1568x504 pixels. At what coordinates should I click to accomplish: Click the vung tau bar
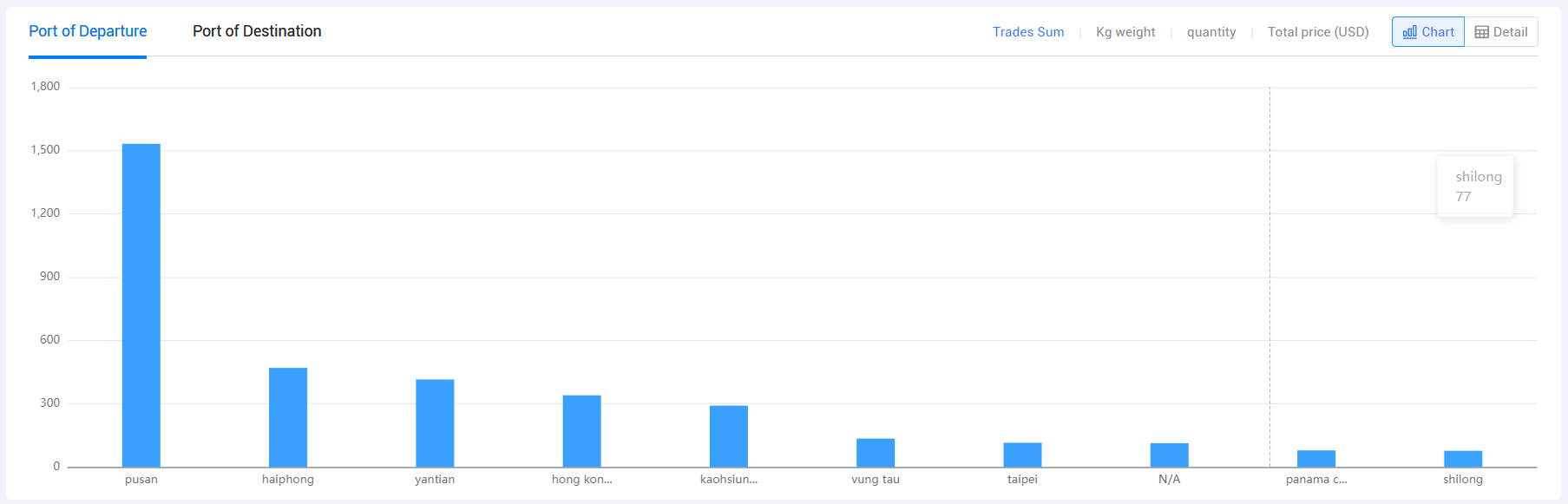tap(876, 453)
